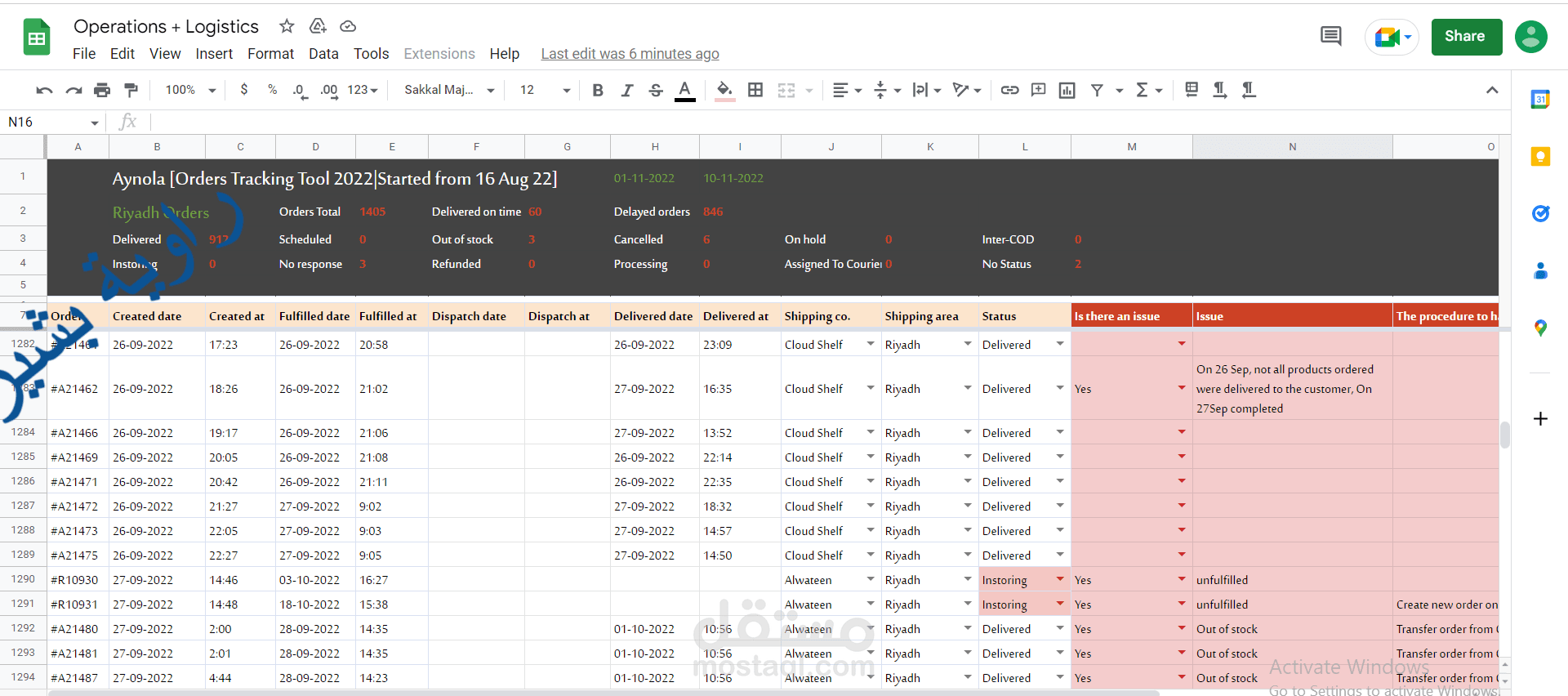Open the Data menu

[x=323, y=54]
